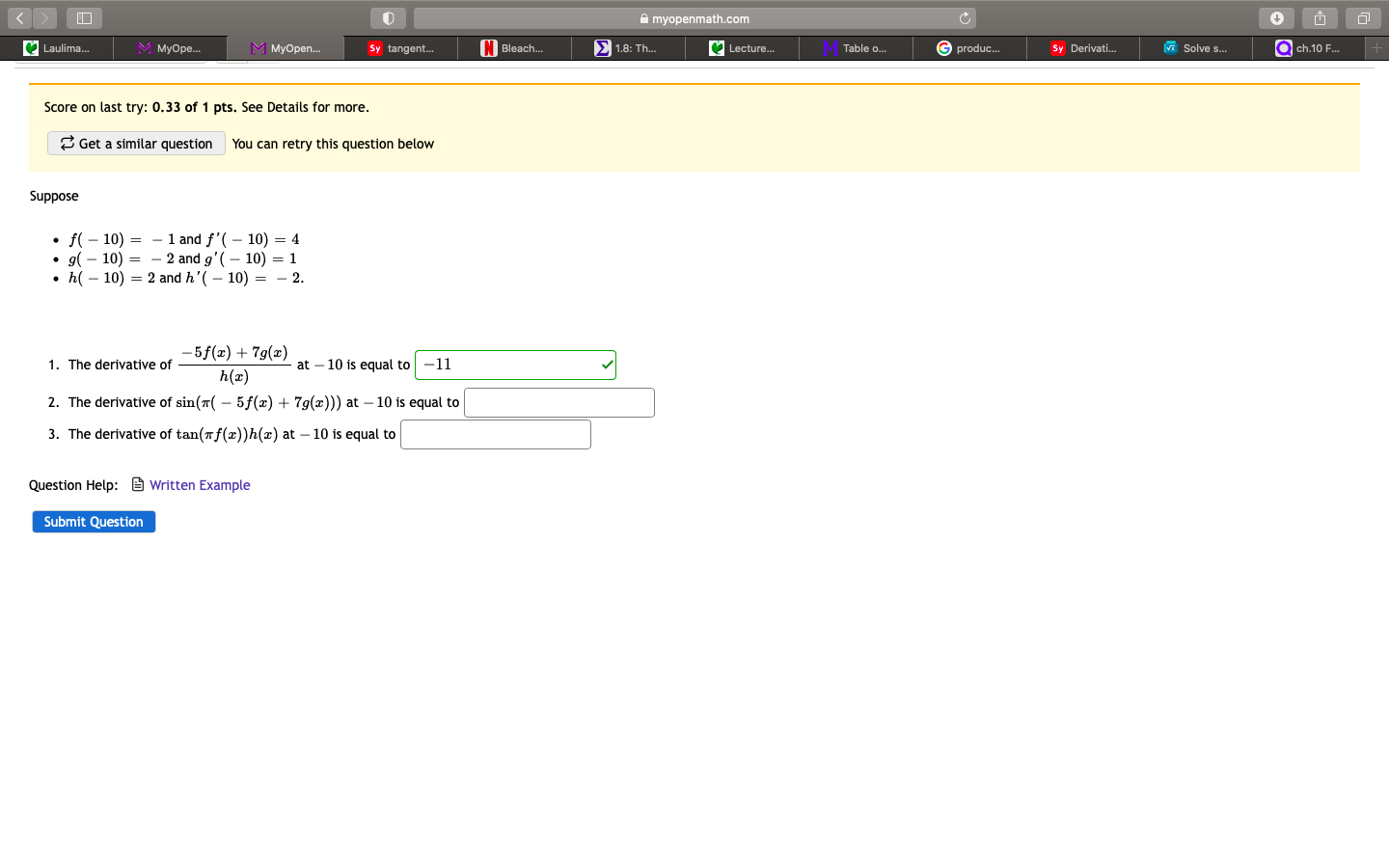
Task: Click the fraction expression in question 1
Action: click(234, 365)
